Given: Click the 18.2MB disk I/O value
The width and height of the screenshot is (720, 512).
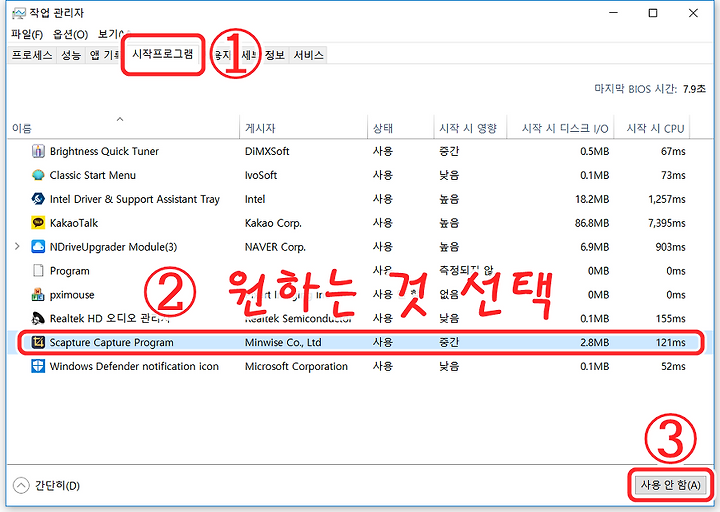Looking at the screenshot, I should (x=592, y=199).
